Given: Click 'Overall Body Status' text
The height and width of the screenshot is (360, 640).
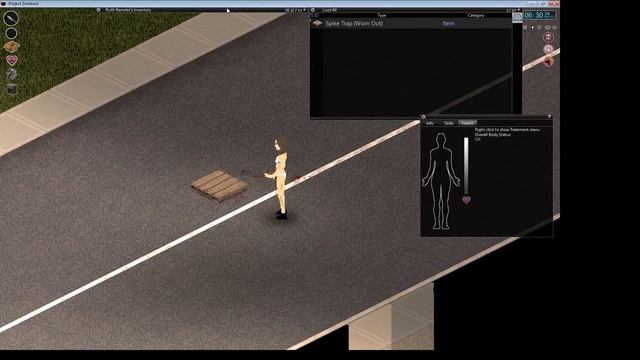Looking at the screenshot, I should pyautogui.click(x=493, y=135).
